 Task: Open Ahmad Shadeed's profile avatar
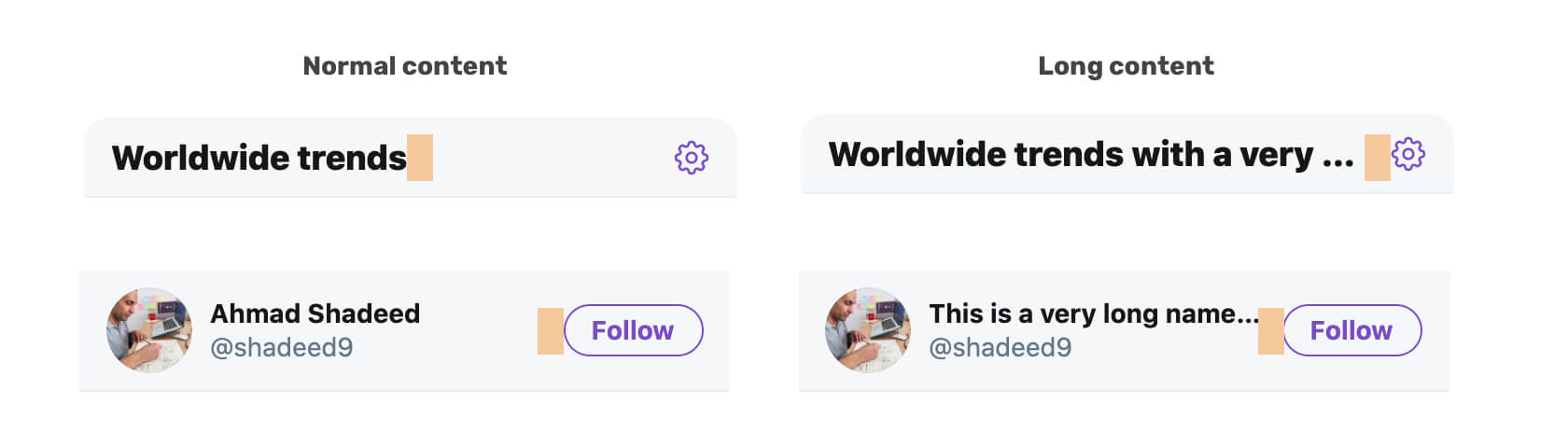[x=149, y=330]
